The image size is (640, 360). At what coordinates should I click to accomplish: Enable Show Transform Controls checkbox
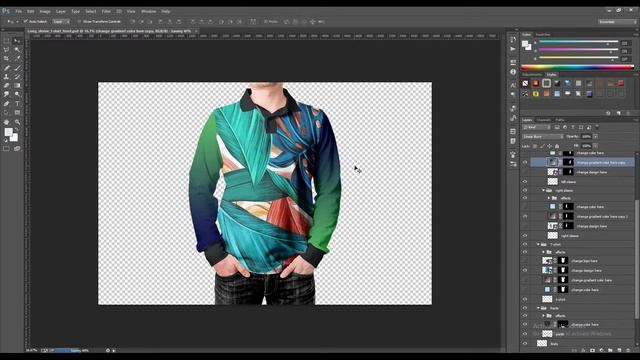point(79,22)
